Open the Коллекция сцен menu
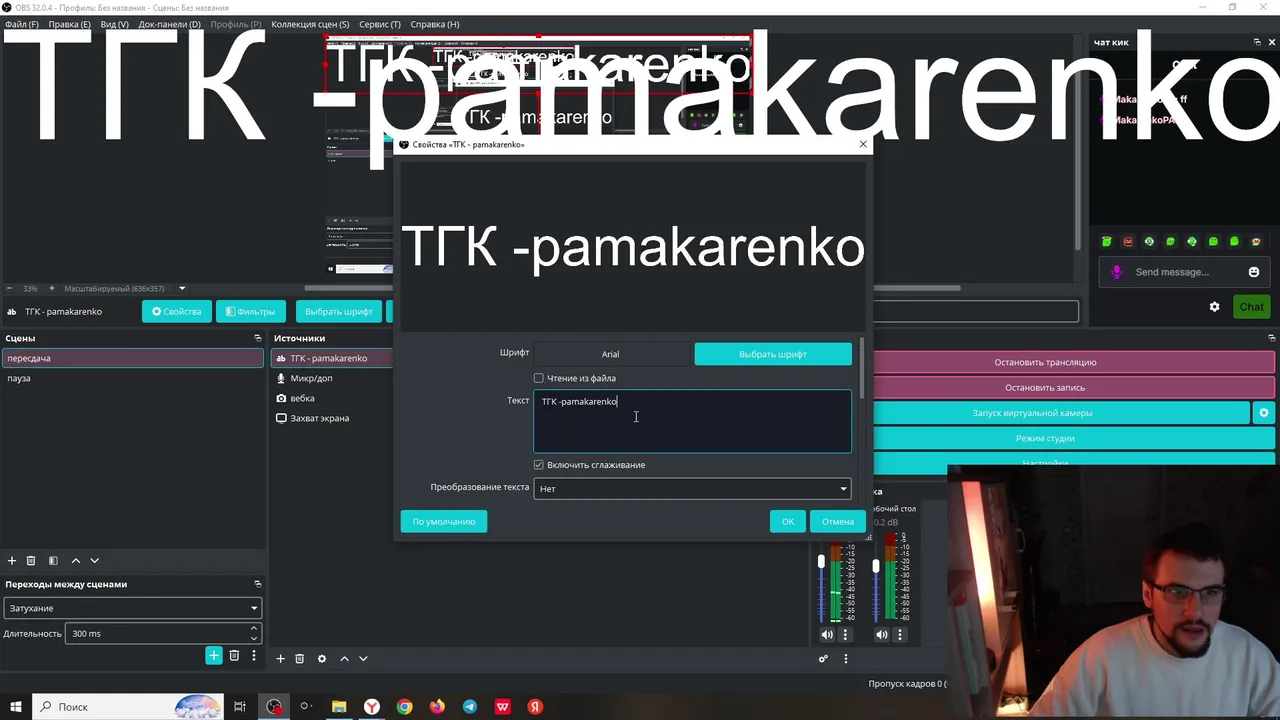Image resolution: width=1280 pixels, height=720 pixels. point(310,24)
